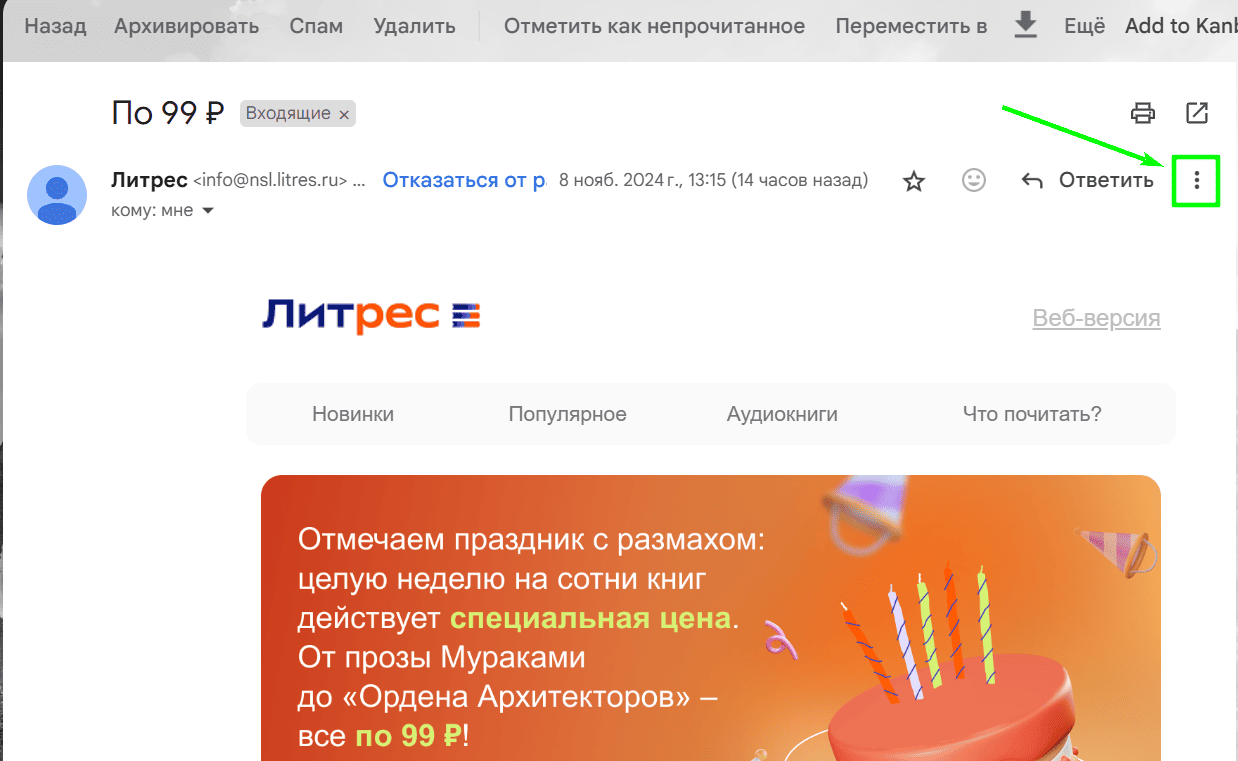Open the Ещё toolbar menu
The image size is (1238, 761).
pos(1084,26)
